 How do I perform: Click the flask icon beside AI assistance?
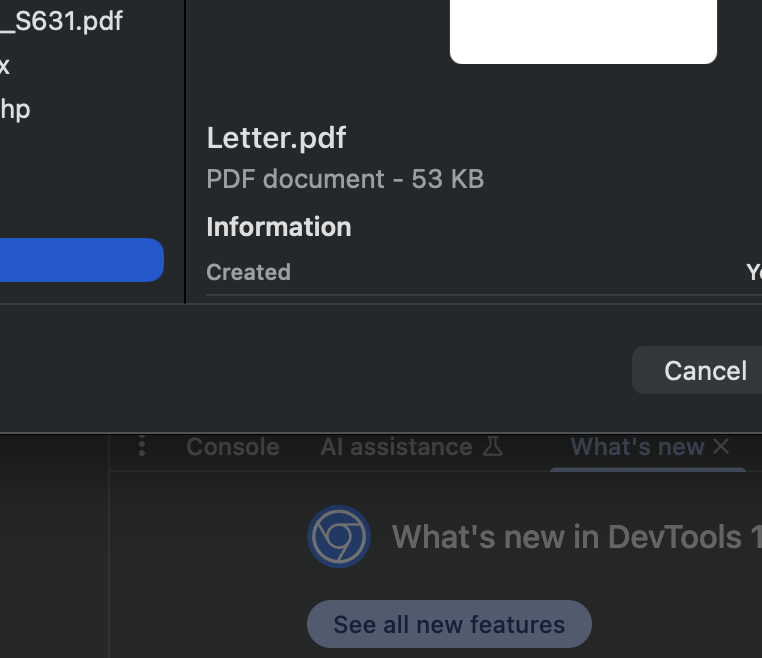pos(493,446)
